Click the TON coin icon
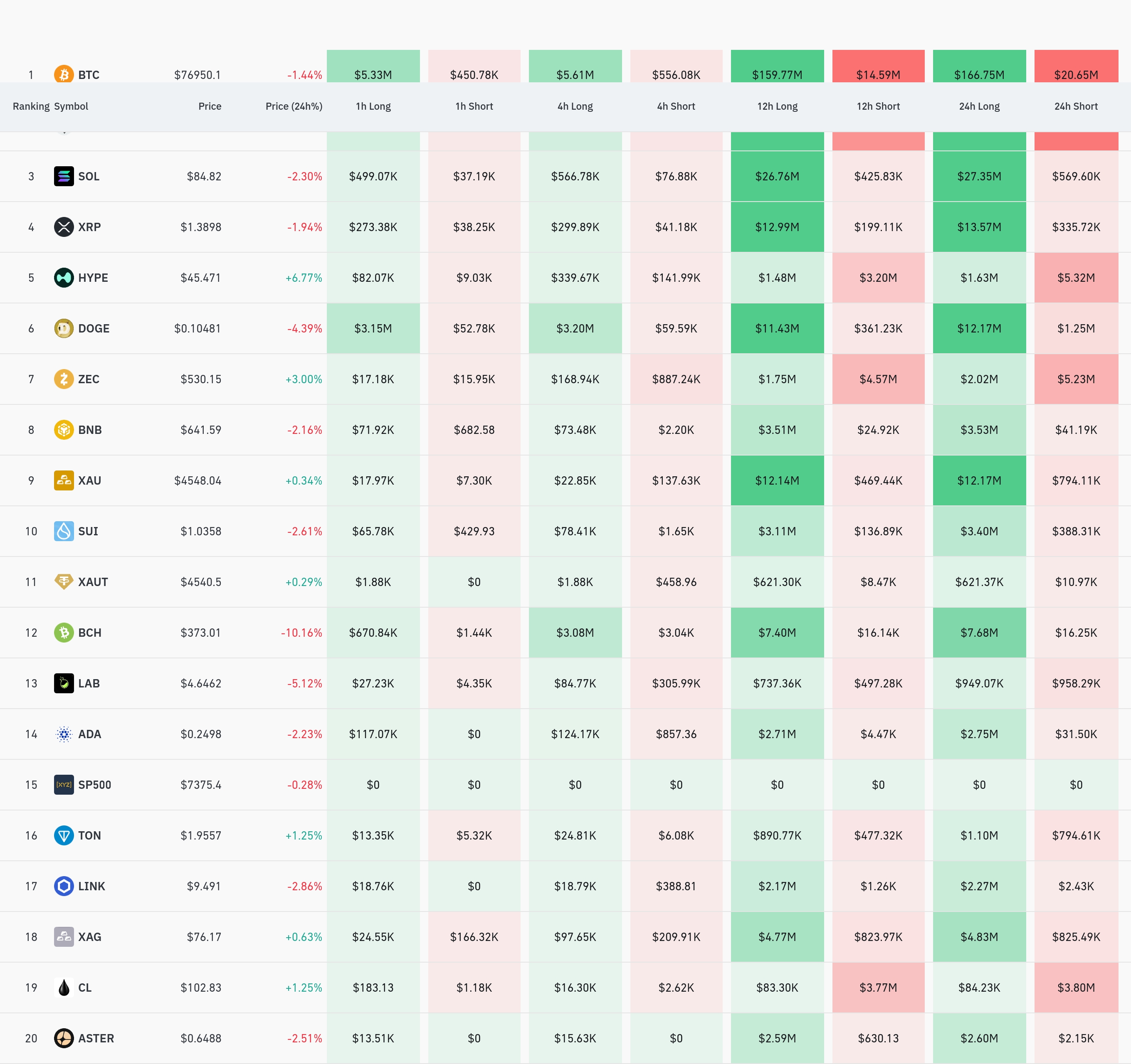 (x=64, y=835)
